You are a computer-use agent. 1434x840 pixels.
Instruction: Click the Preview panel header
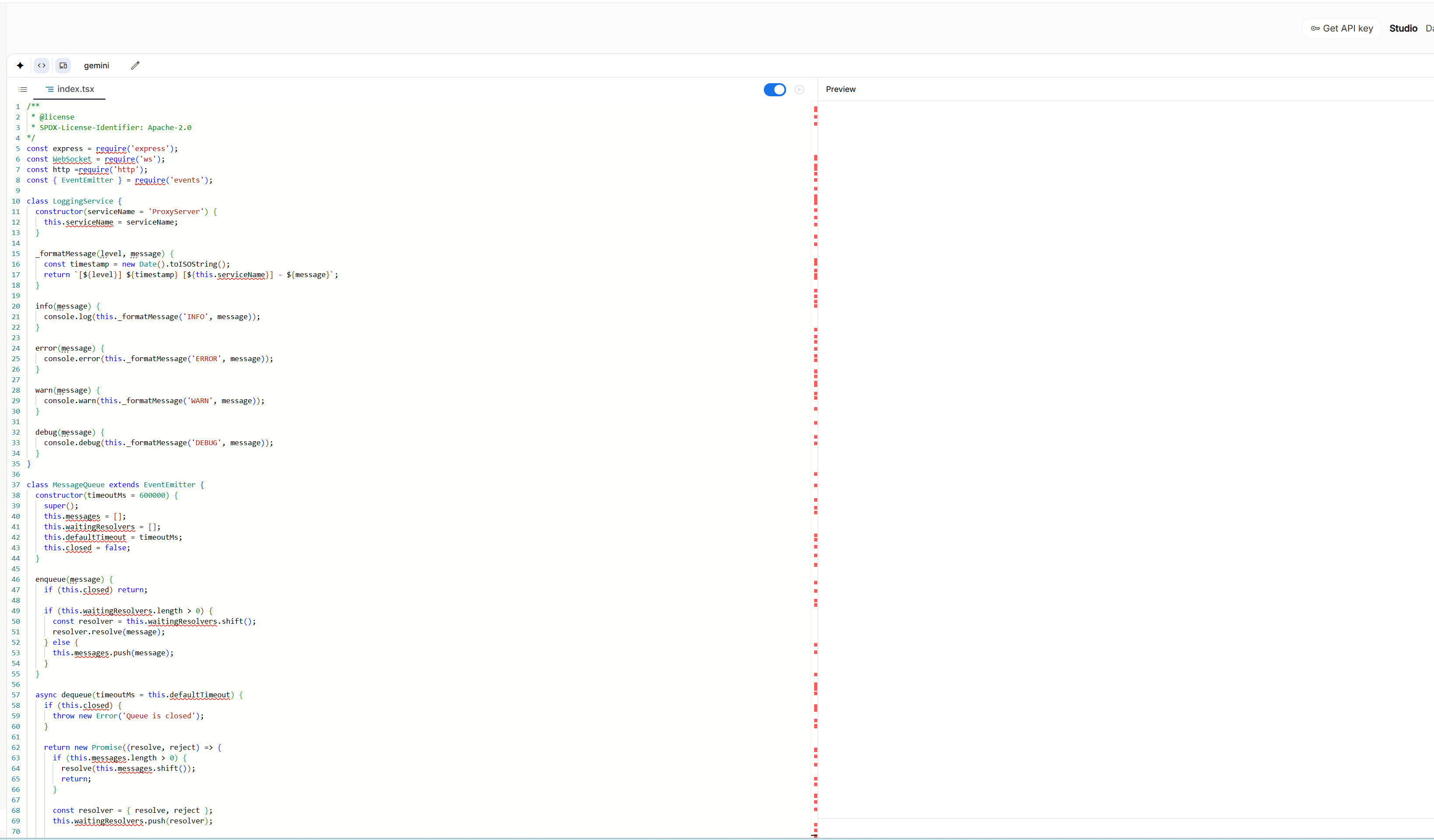tap(840, 89)
